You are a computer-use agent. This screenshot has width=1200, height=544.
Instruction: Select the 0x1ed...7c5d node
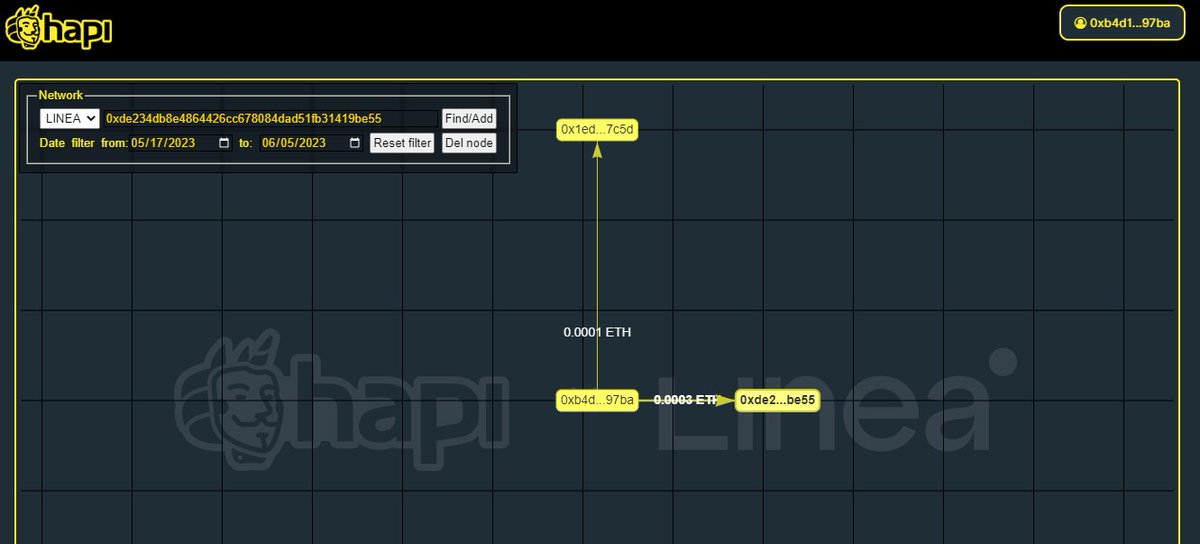pyautogui.click(x=597, y=130)
